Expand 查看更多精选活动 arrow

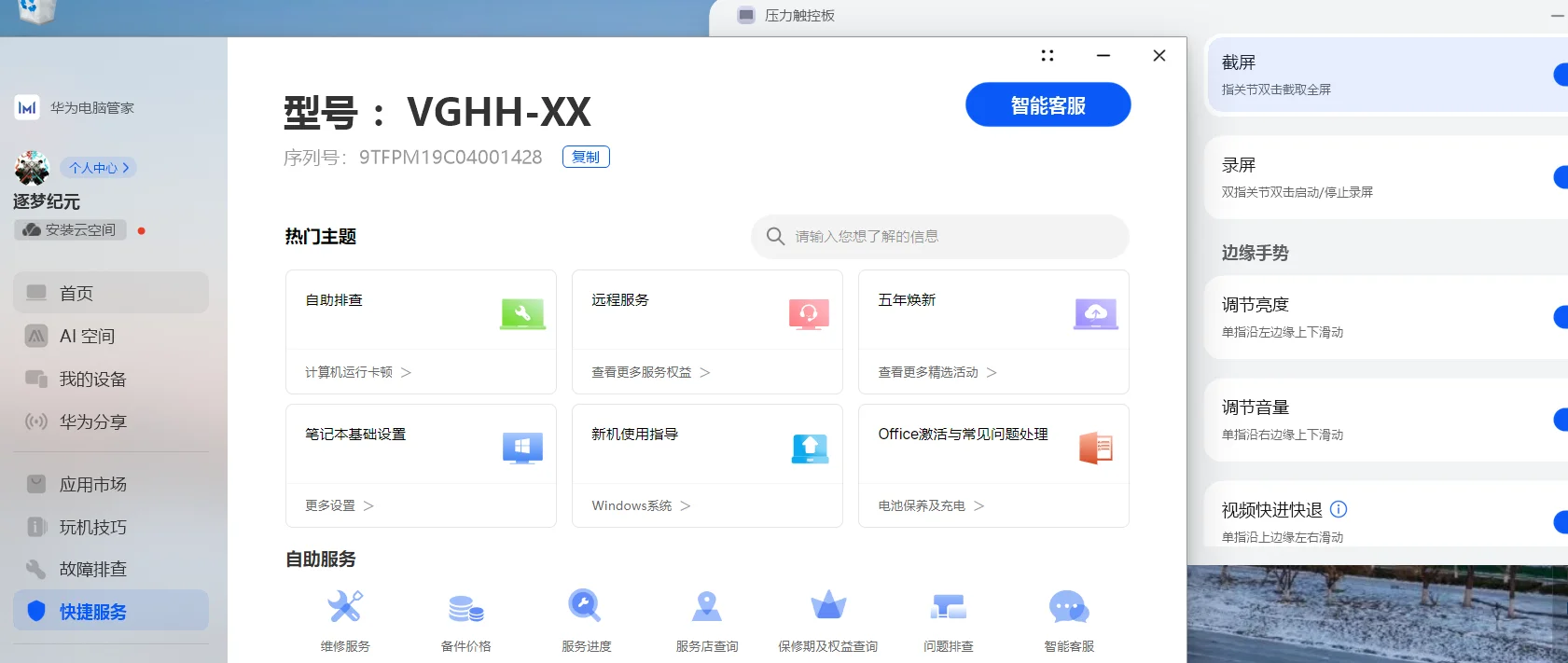pos(992,372)
